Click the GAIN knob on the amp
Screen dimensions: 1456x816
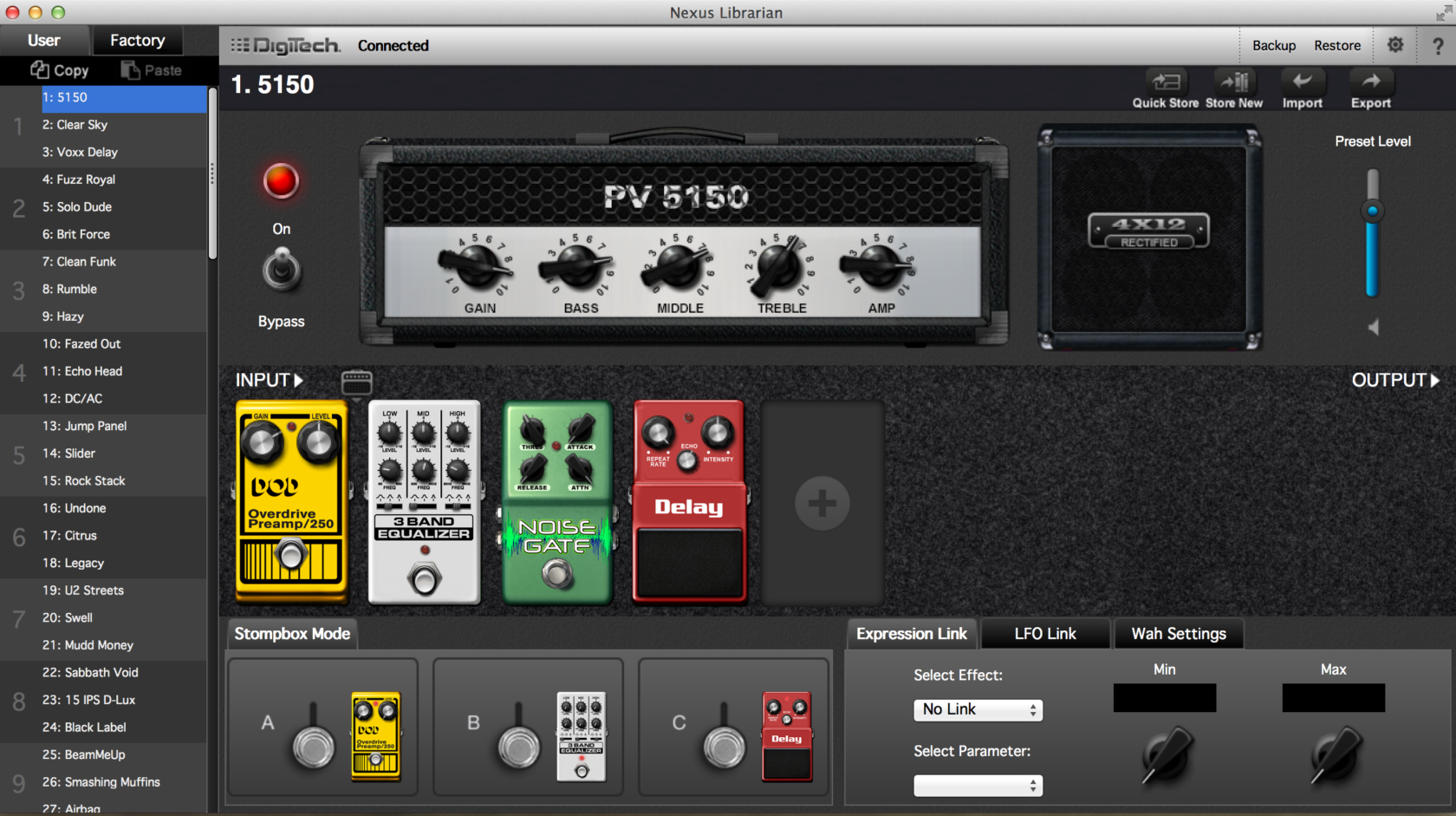click(x=477, y=266)
